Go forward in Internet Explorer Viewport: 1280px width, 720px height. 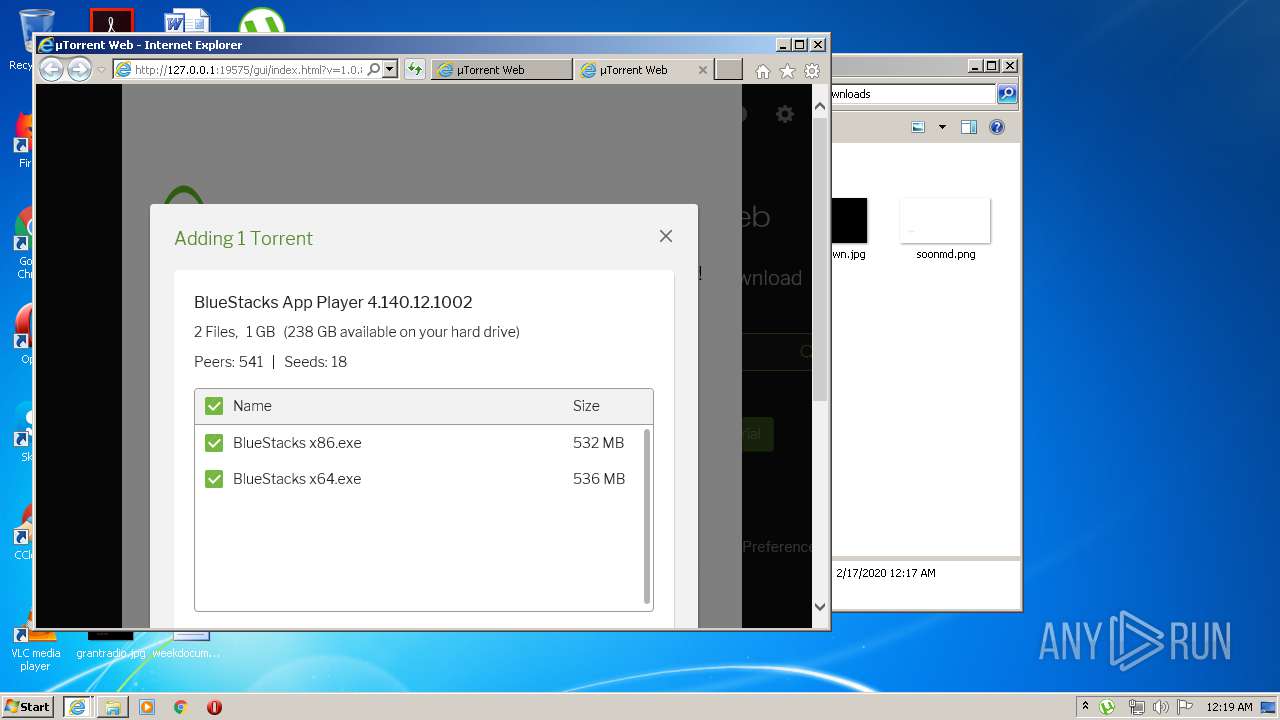coord(79,69)
